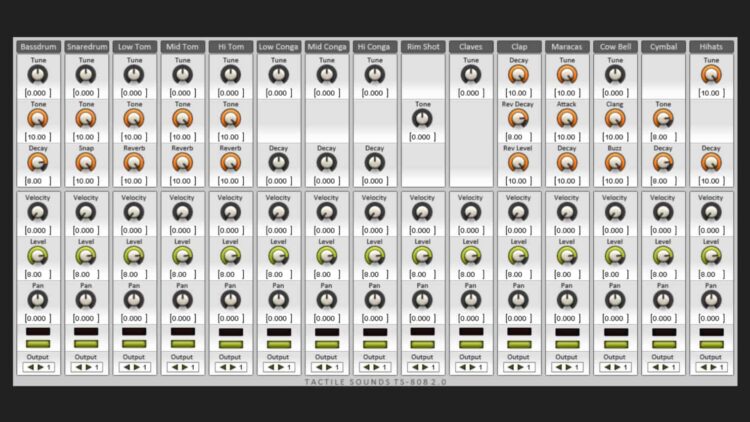The image size is (750, 422).
Task: Click the Maracas Velocity value field
Action: [567, 230]
